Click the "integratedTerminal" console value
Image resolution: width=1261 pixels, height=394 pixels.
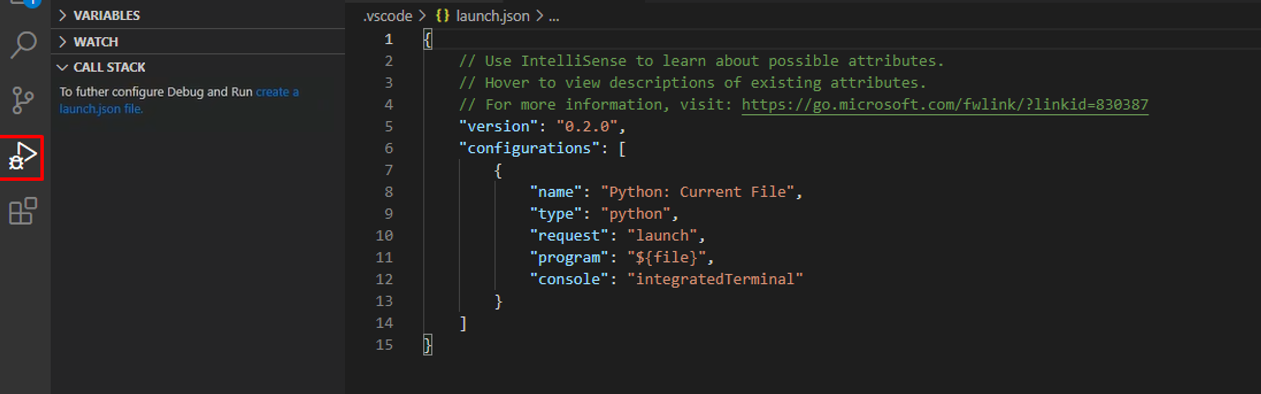click(x=715, y=279)
